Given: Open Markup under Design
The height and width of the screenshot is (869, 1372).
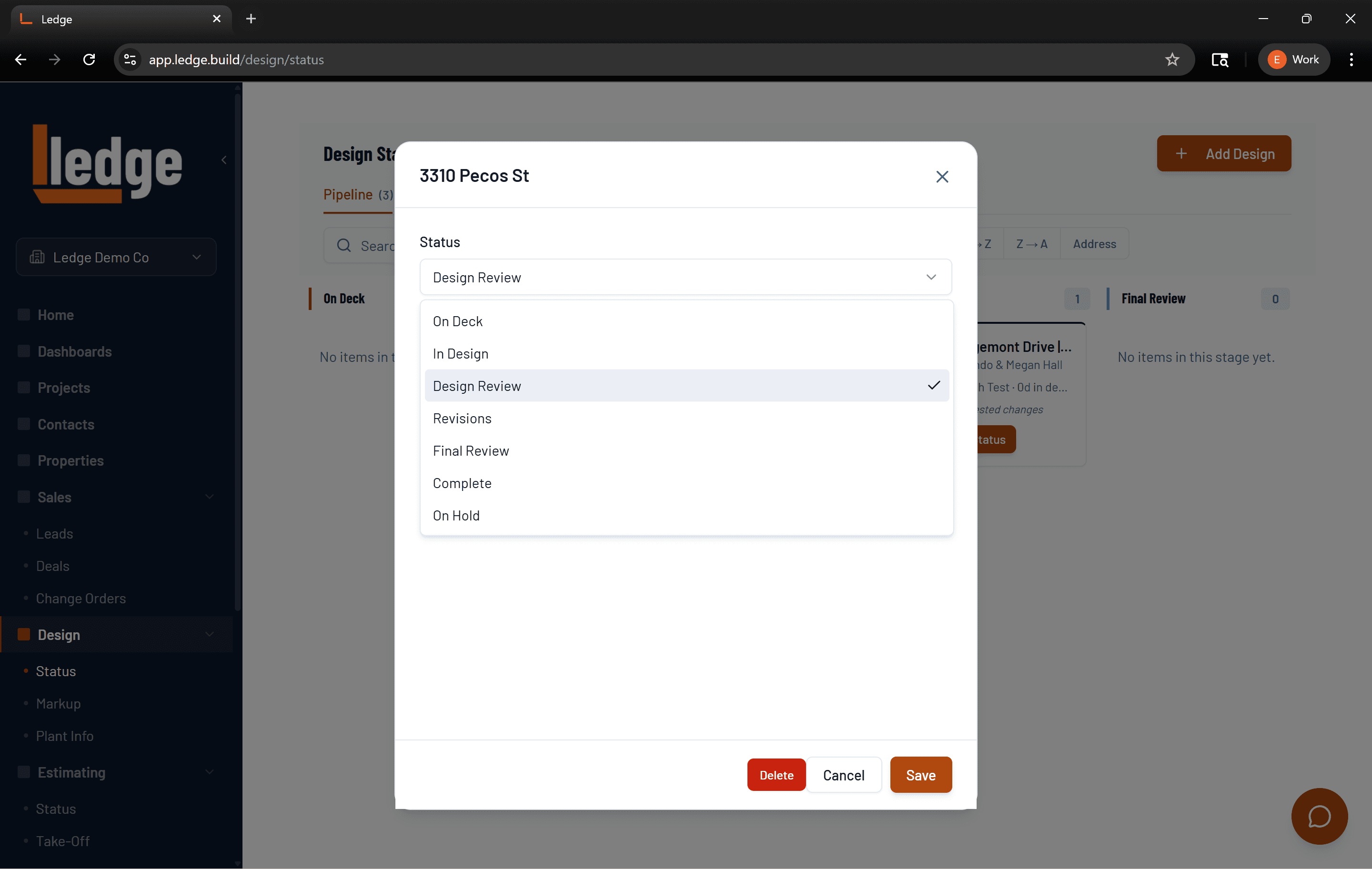Looking at the screenshot, I should [58, 704].
